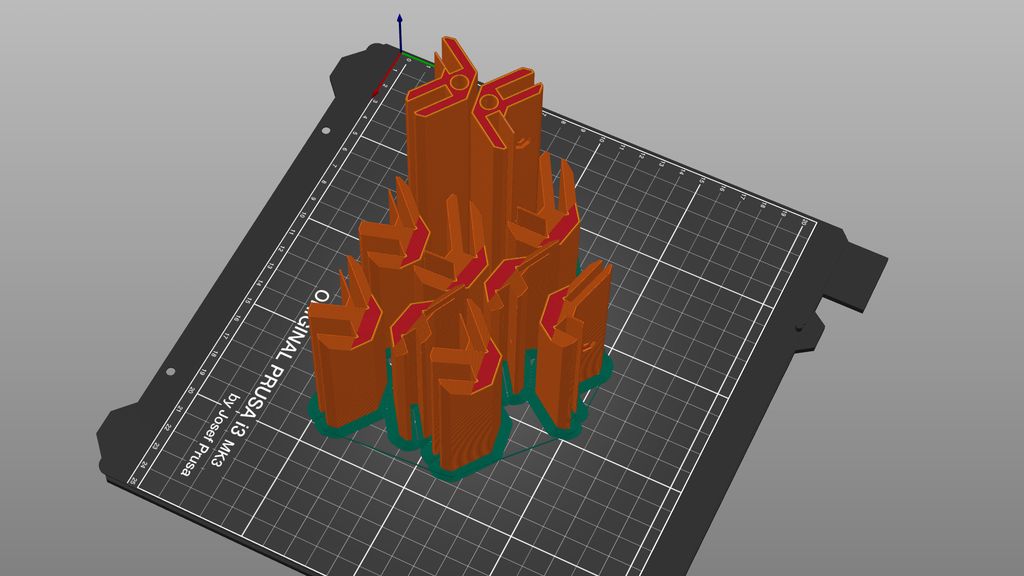Image resolution: width=1024 pixels, height=576 pixels.
Task: Select the frontmost center orange model
Action: [x=467, y=398]
